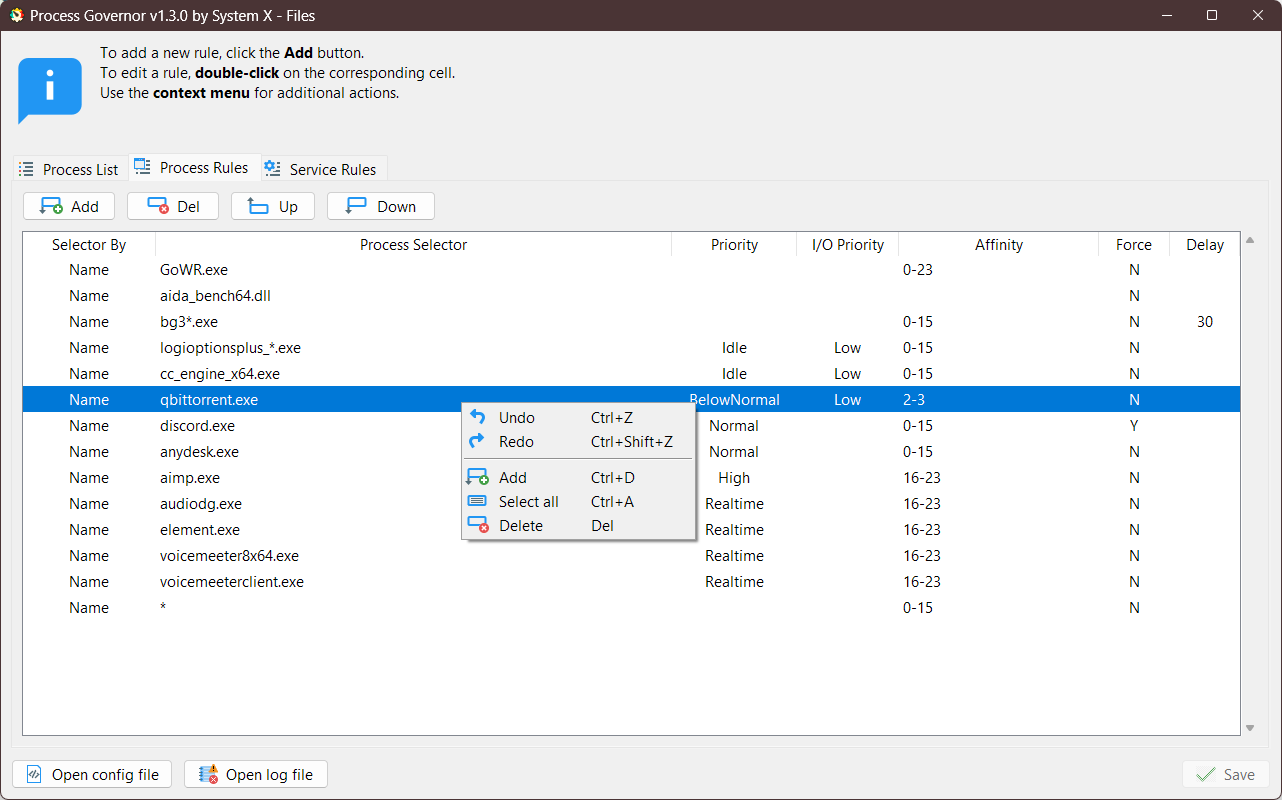This screenshot has width=1282, height=800.
Task: Move rule up with the Up button
Action: pyautogui.click(x=273, y=206)
